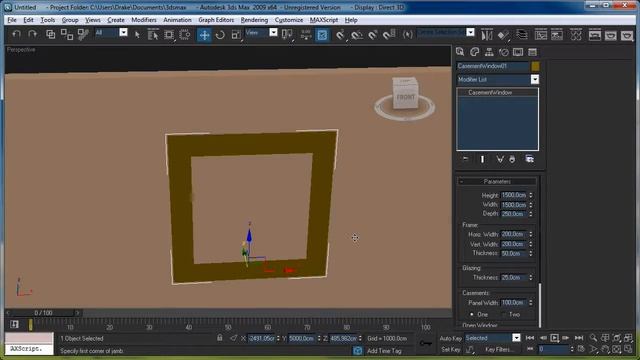Select the Two casements radio button
This screenshot has height=360, width=640.
(504, 314)
